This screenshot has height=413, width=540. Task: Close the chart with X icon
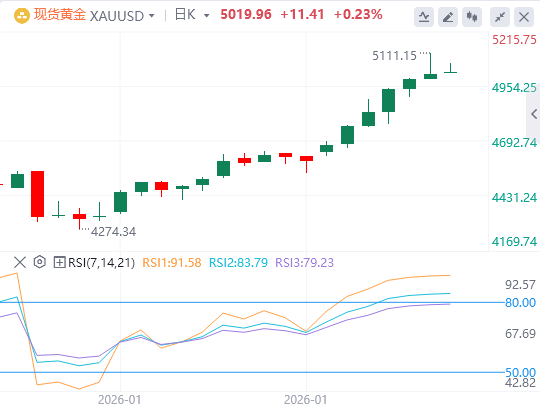click(524, 17)
